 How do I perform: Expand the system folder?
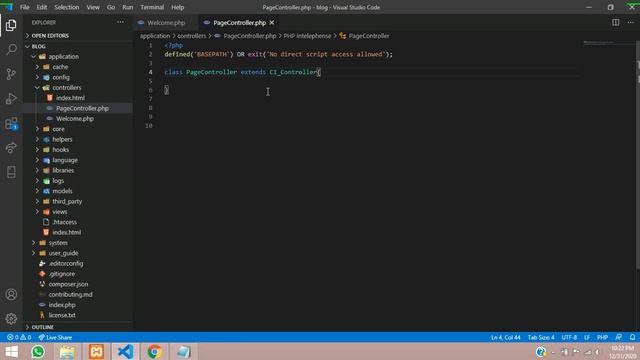(58, 243)
